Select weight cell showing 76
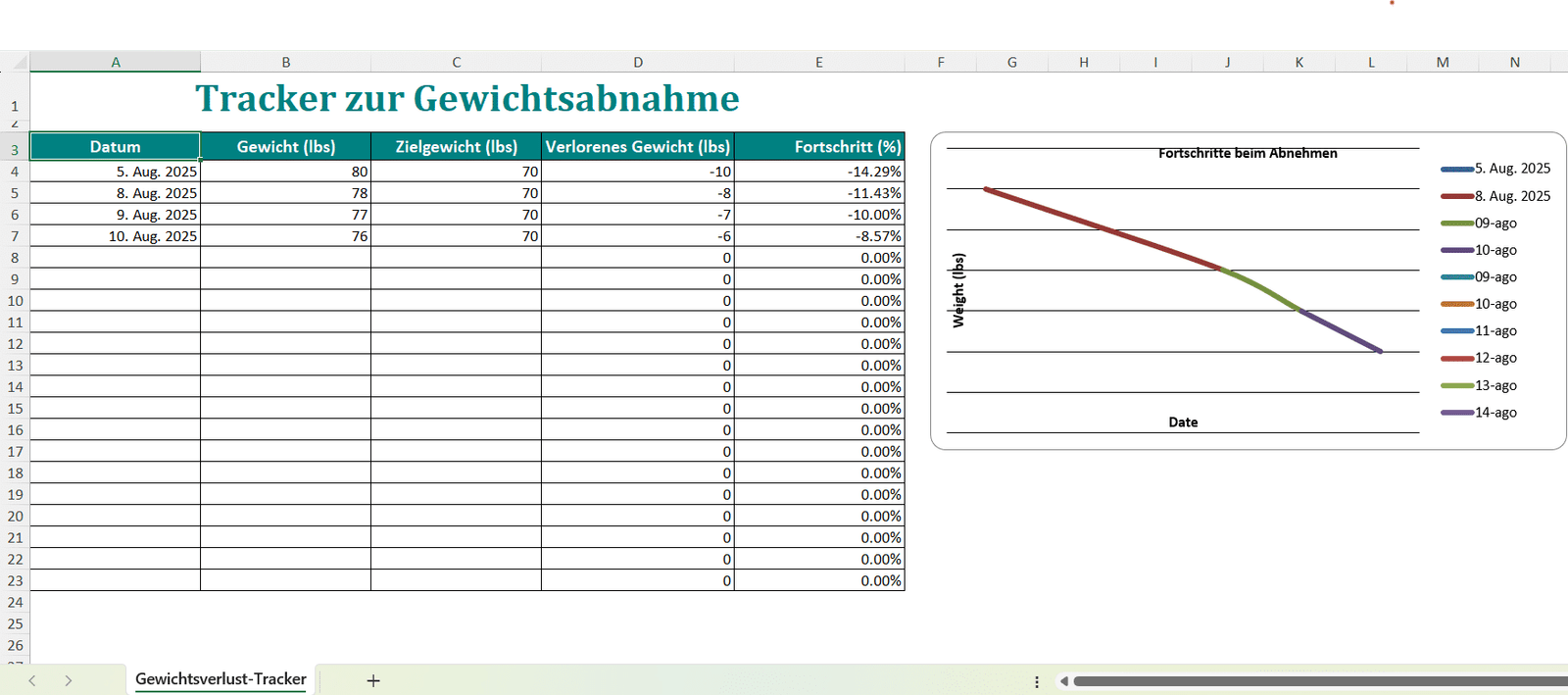This screenshot has height=695, width=1568. (286, 236)
